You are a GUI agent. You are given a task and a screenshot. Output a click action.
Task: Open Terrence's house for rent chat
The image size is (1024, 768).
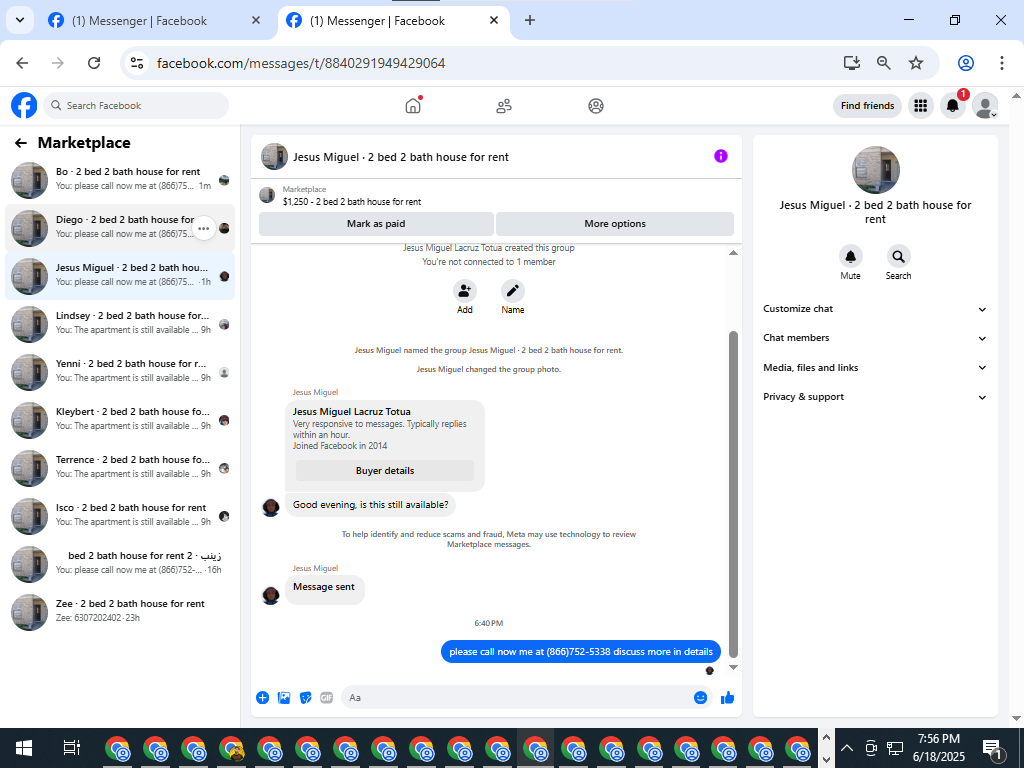pyautogui.click(x=120, y=468)
